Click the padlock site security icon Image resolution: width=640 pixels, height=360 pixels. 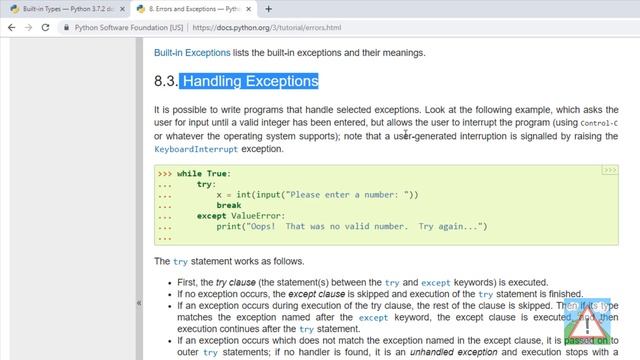66,27
